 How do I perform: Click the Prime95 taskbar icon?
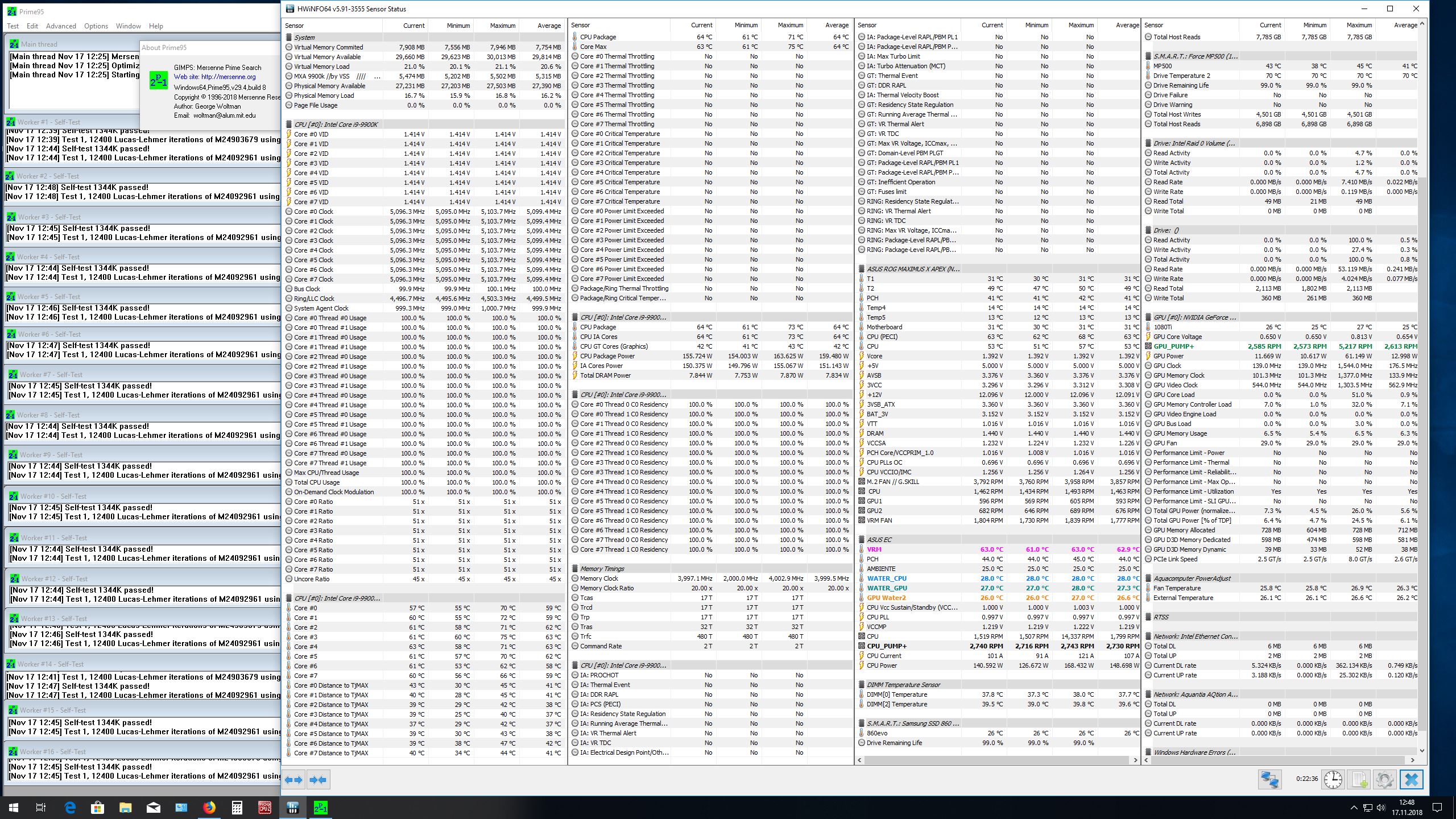point(321,807)
